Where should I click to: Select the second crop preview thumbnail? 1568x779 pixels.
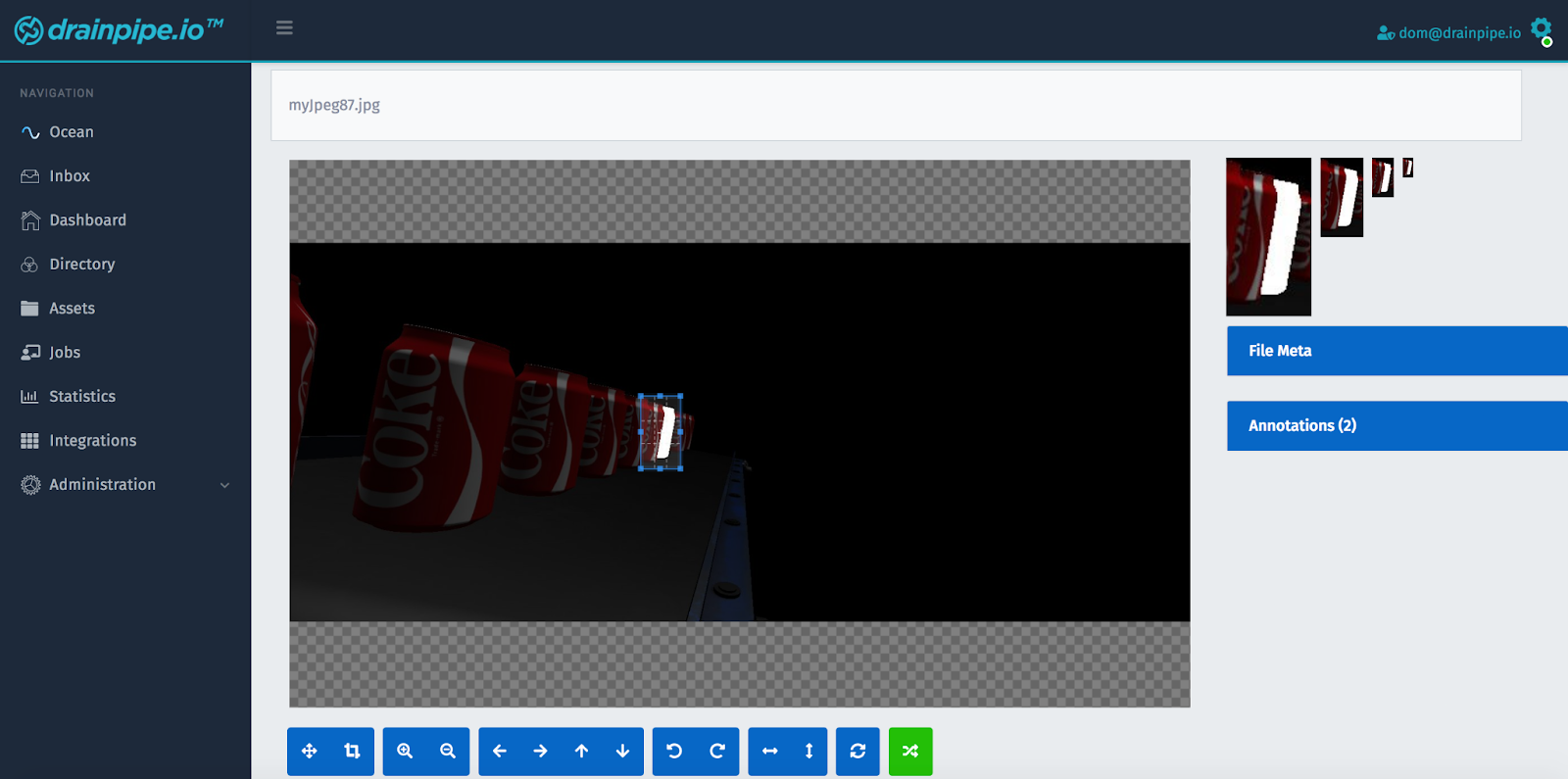[1342, 197]
